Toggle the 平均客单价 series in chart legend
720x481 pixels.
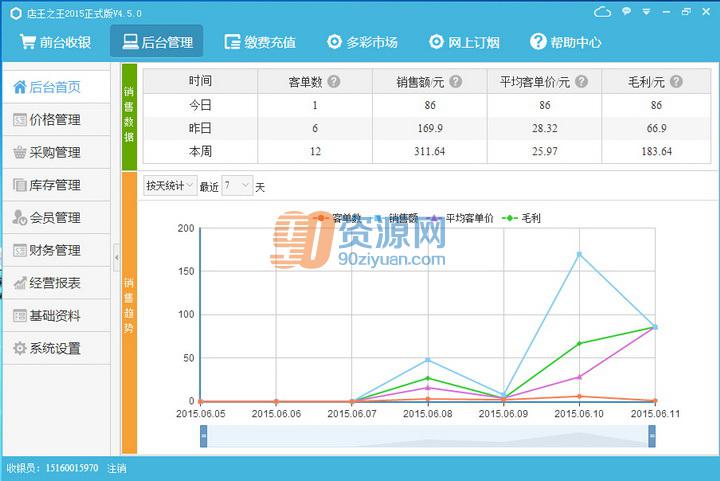click(x=460, y=218)
